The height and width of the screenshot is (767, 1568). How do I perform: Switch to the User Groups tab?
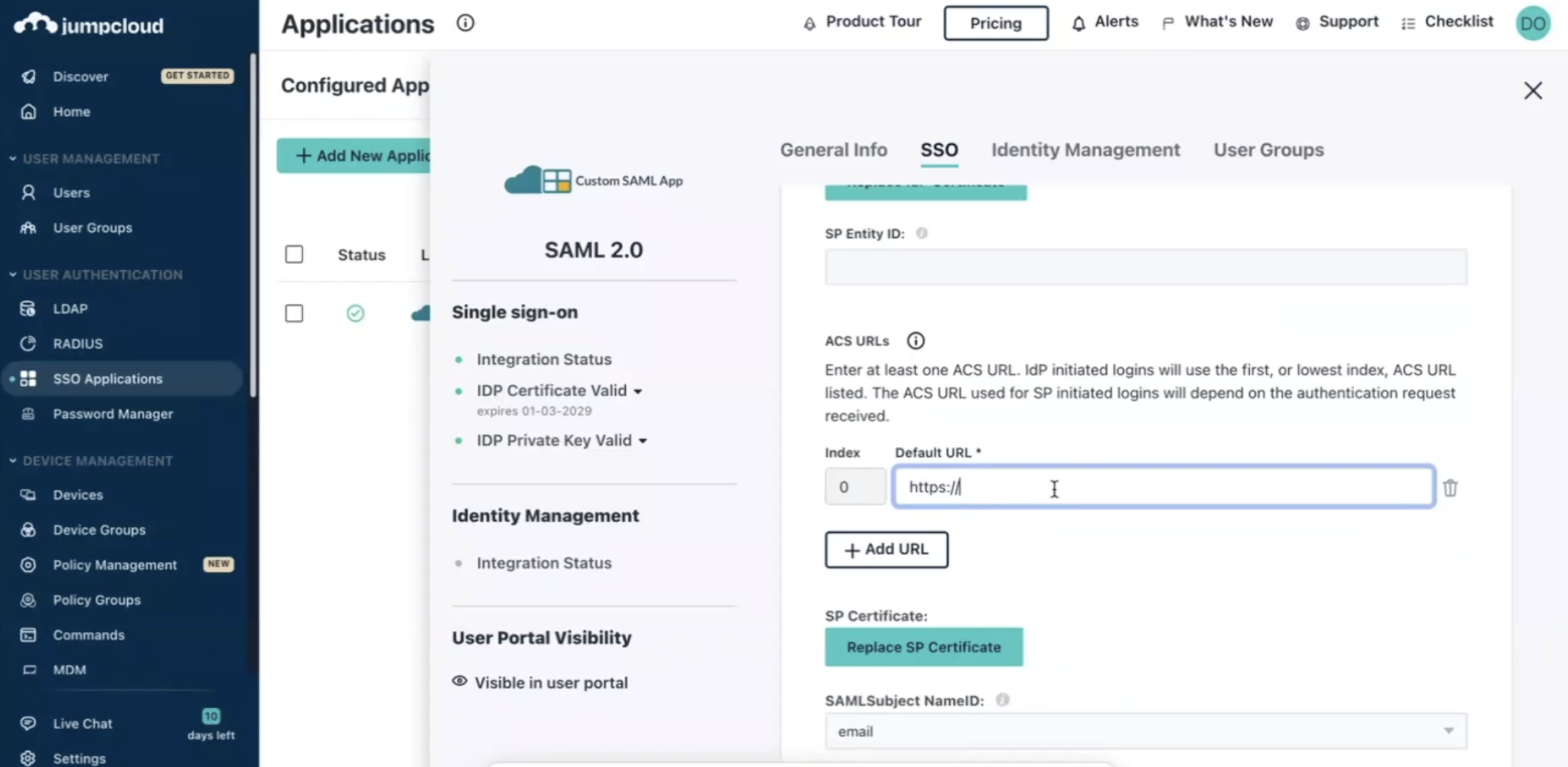pos(1268,150)
